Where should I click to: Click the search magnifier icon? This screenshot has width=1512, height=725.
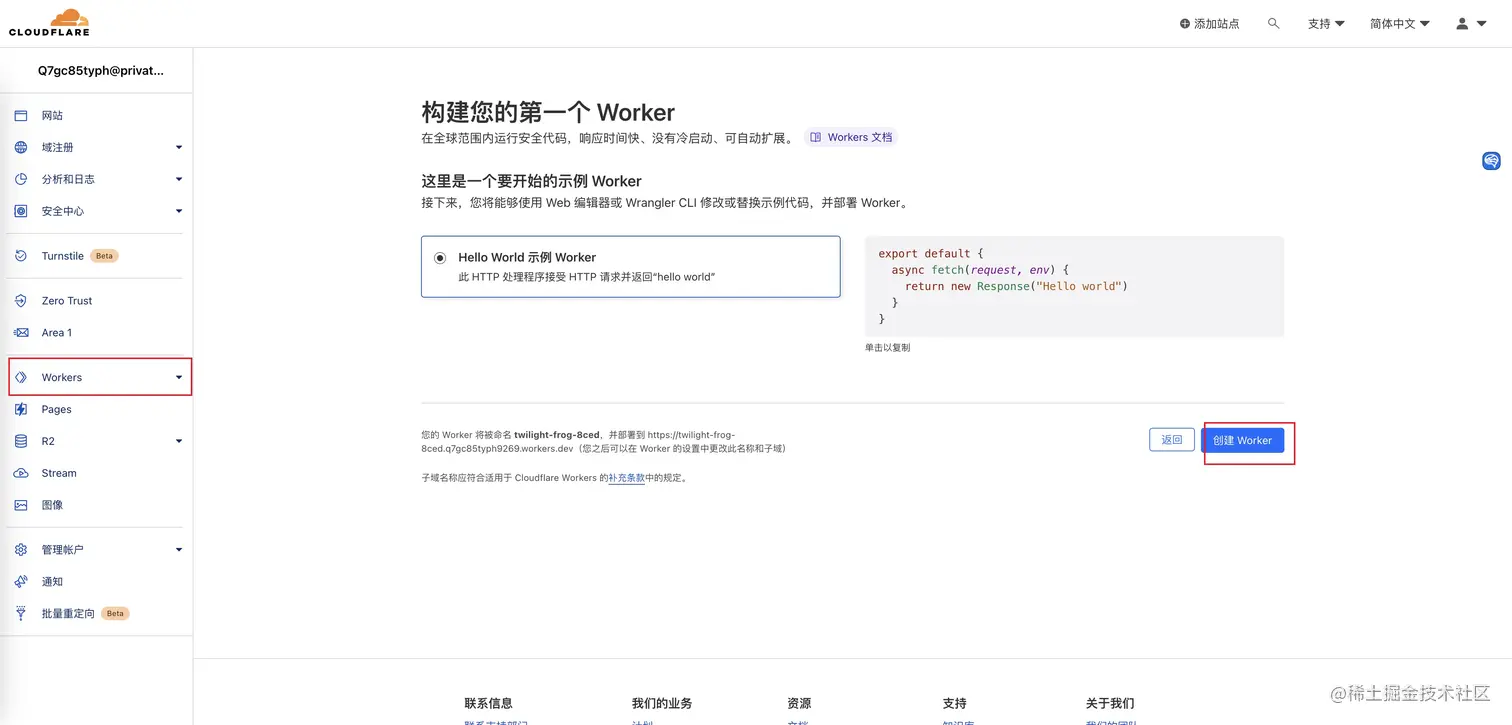(x=1273, y=22)
